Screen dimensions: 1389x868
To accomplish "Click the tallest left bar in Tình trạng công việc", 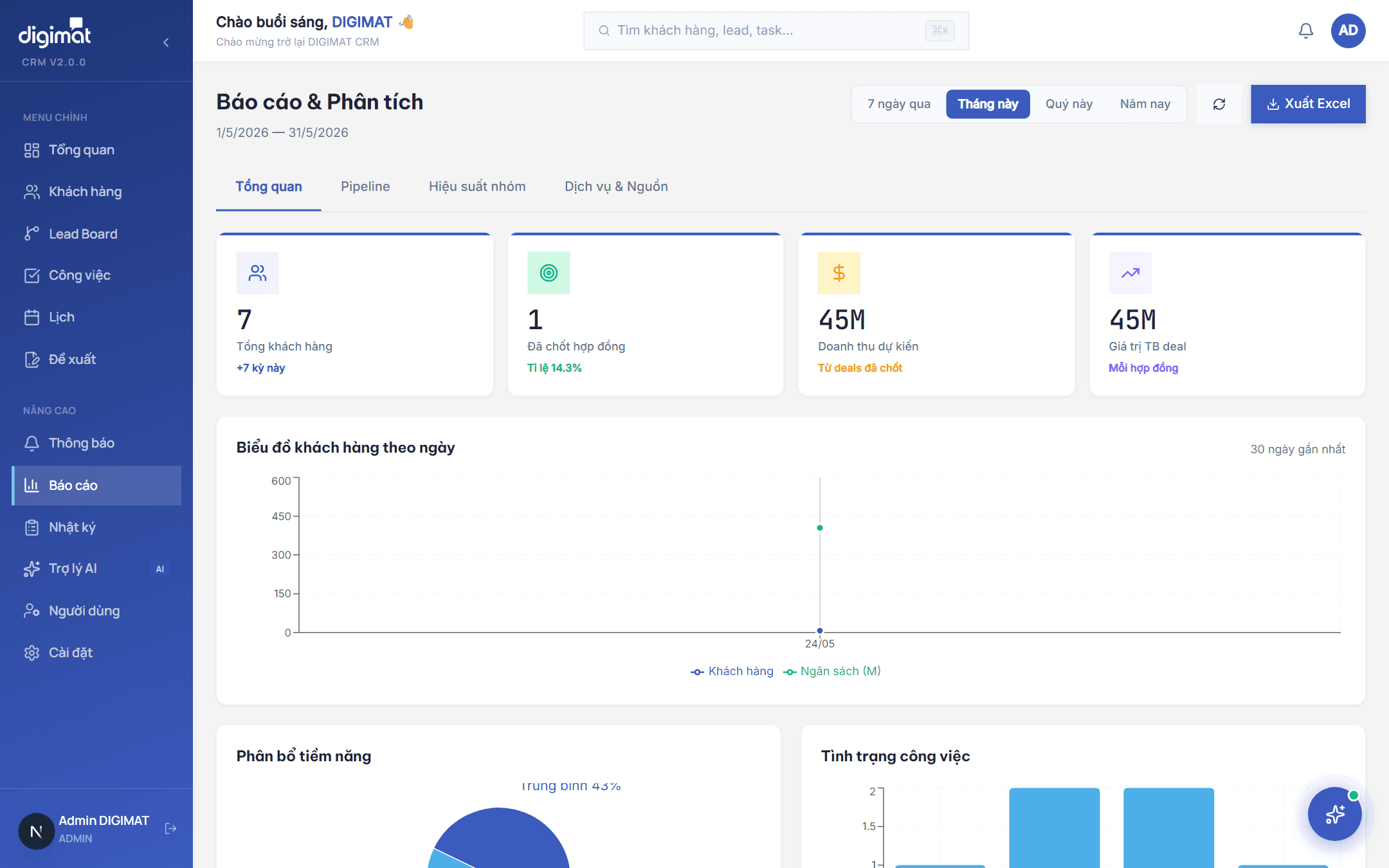I will (1055, 828).
